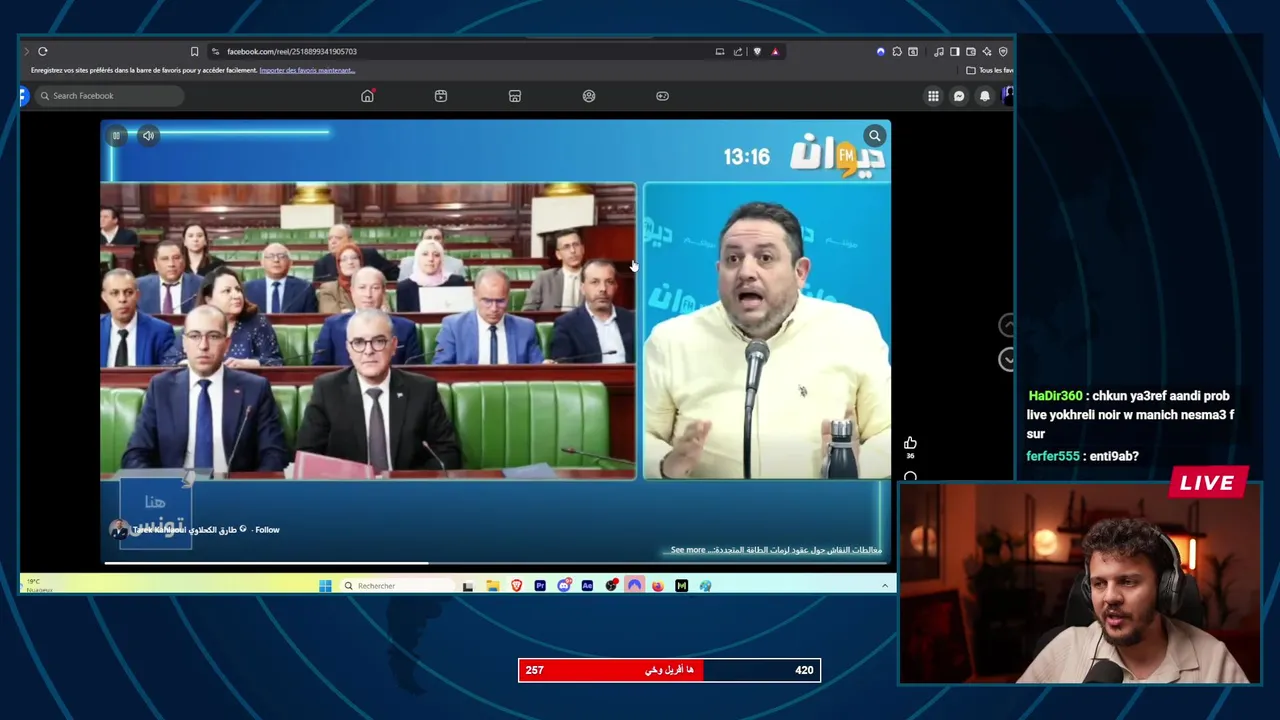Image resolution: width=1280 pixels, height=720 pixels.
Task: Open OBS Studio from the taskbar
Action: [x=611, y=586]
